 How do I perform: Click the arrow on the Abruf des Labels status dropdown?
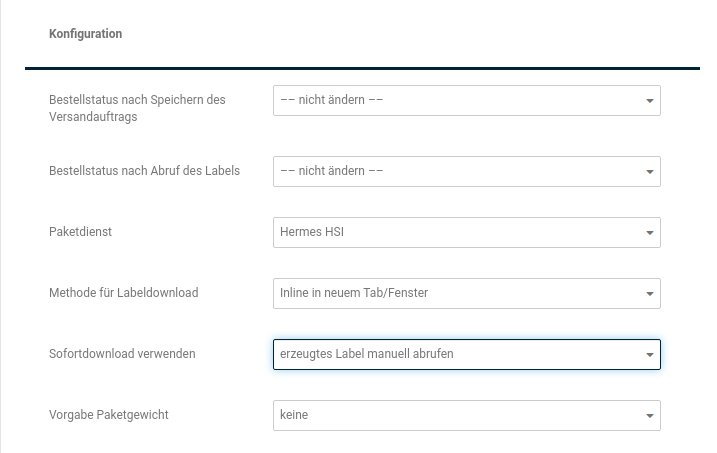coord(649,172)
